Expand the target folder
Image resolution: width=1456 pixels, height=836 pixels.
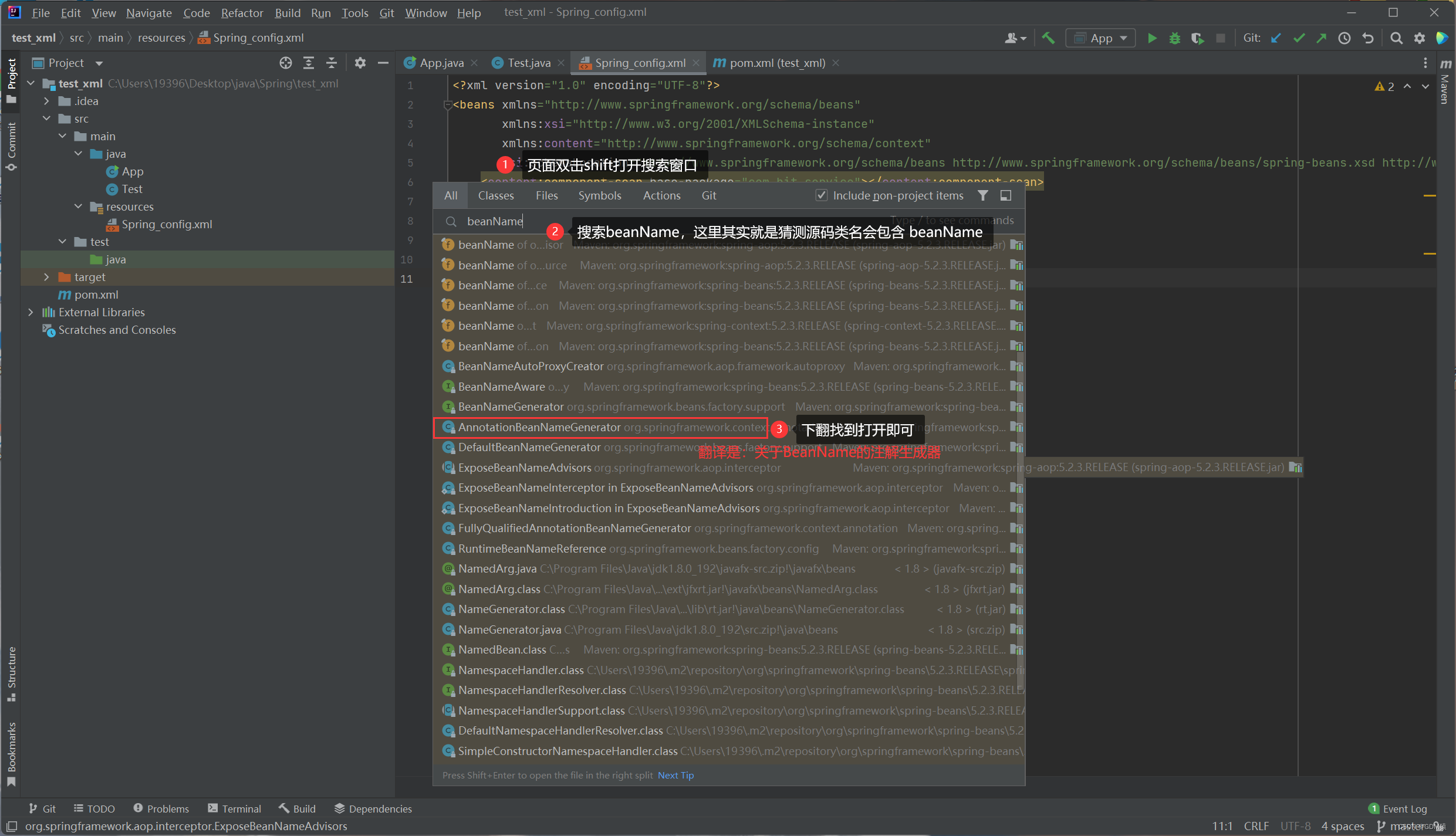click(46, 277)
